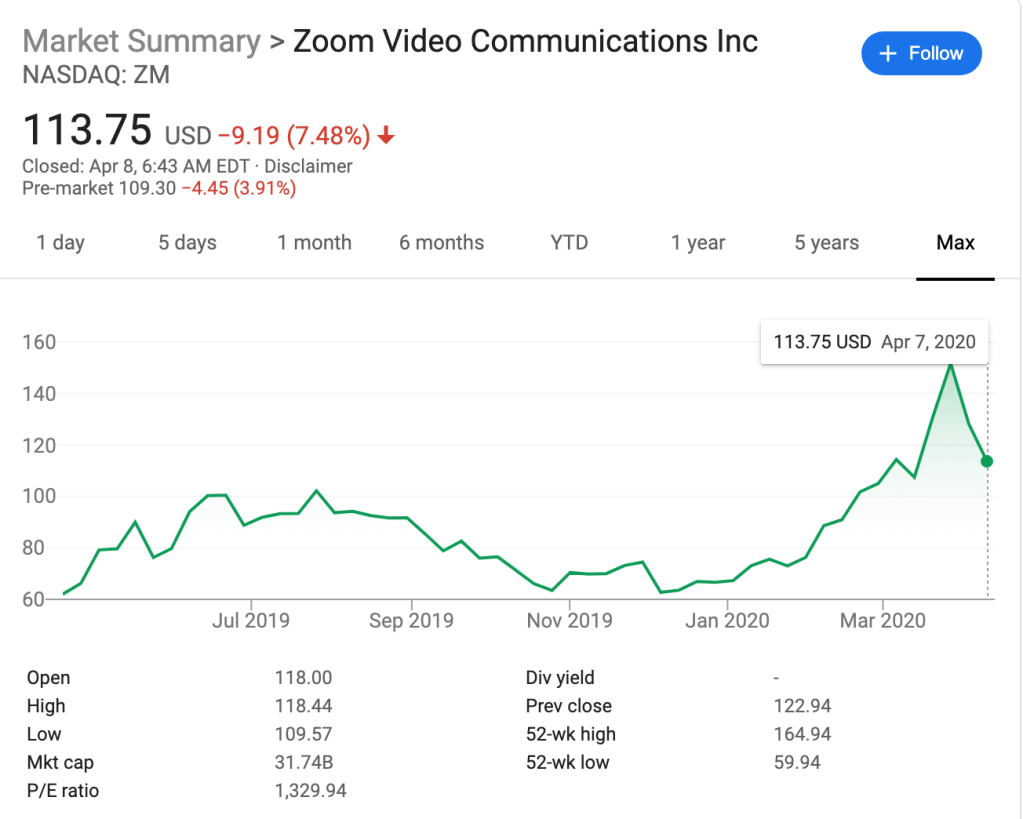Viewport: 1023px width, 819px height.
Task: Show the 5 years range
Action: coord(826,243)
